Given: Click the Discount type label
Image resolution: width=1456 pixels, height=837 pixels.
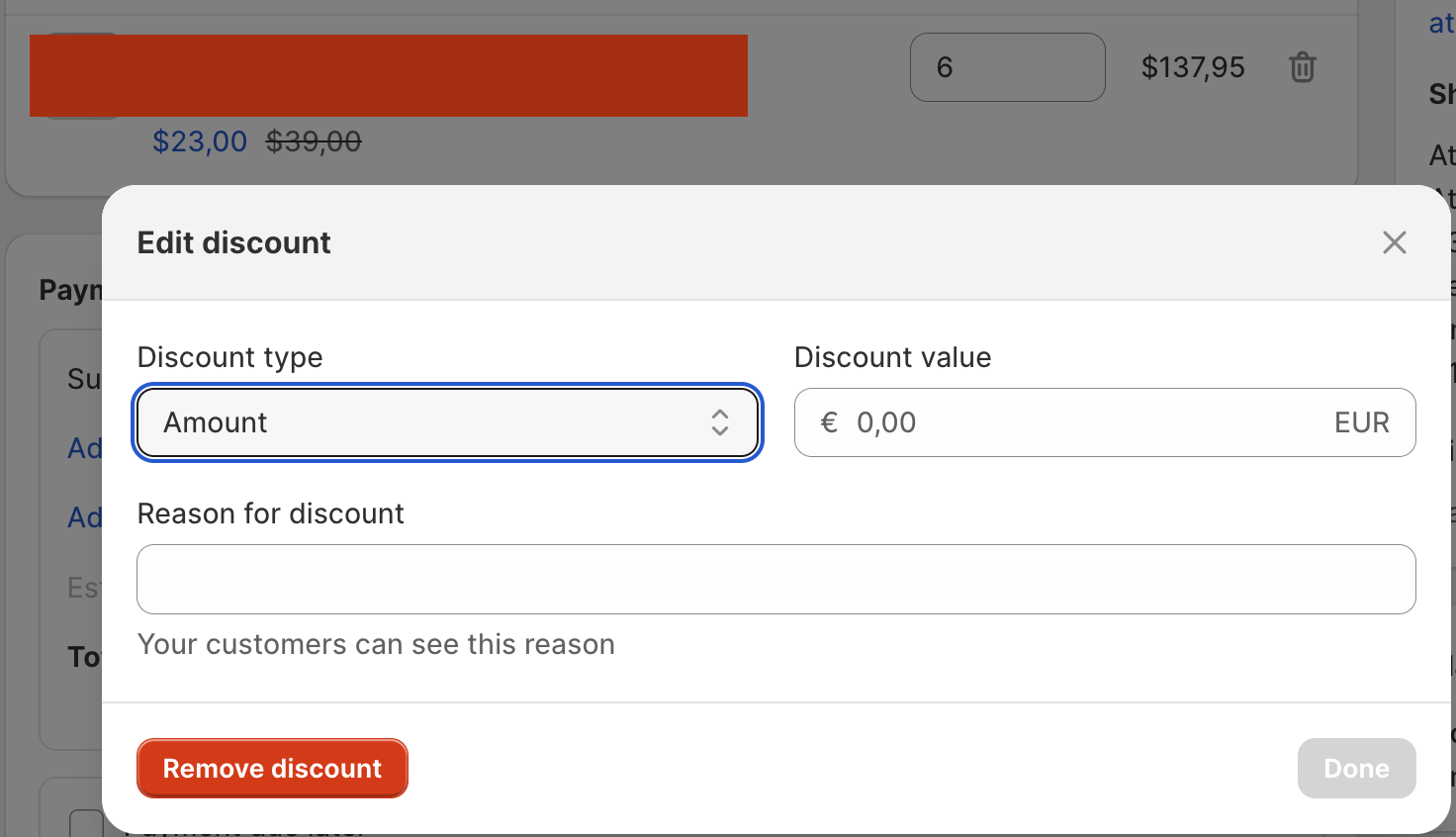Looking at the screenshot, I should 229,357.
